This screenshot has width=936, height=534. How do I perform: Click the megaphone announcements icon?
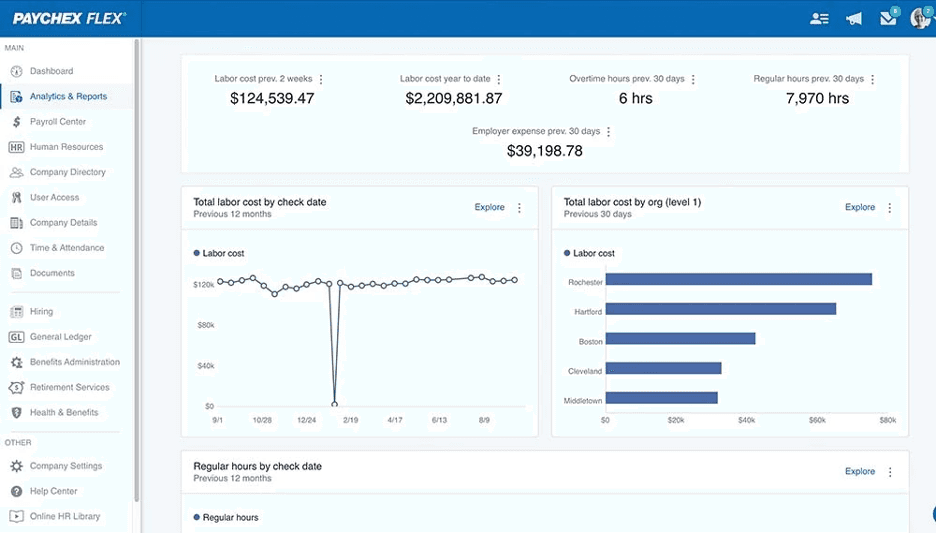853,18
